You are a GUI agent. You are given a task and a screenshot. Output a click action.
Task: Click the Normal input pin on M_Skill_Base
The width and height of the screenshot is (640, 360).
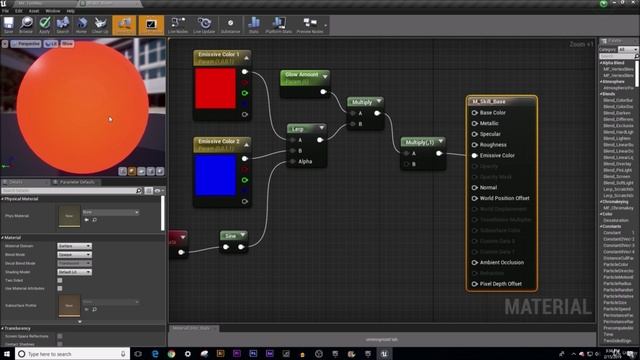click(475, 188)
